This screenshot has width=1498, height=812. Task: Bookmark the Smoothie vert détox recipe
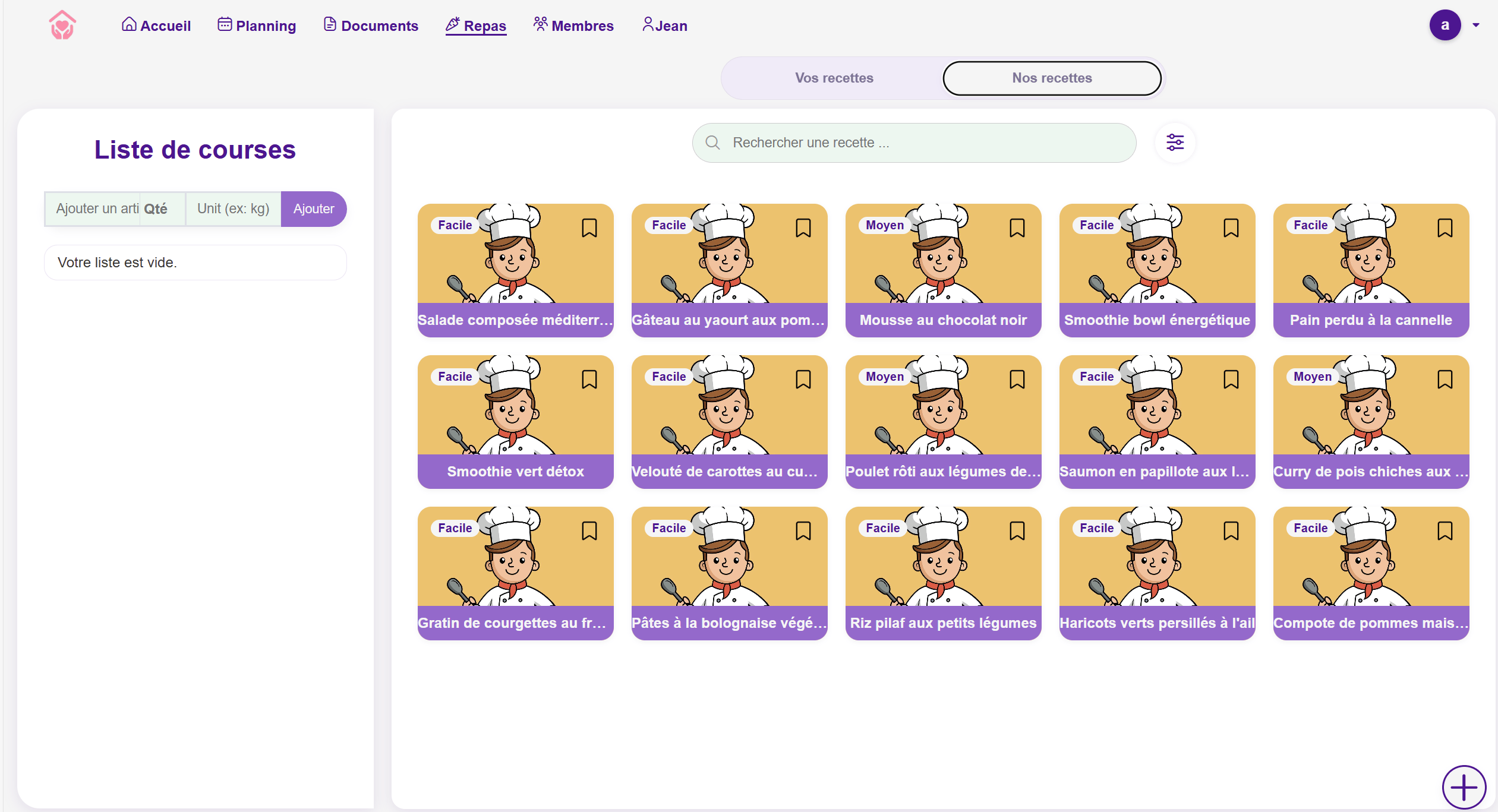[x=589, y=379]
